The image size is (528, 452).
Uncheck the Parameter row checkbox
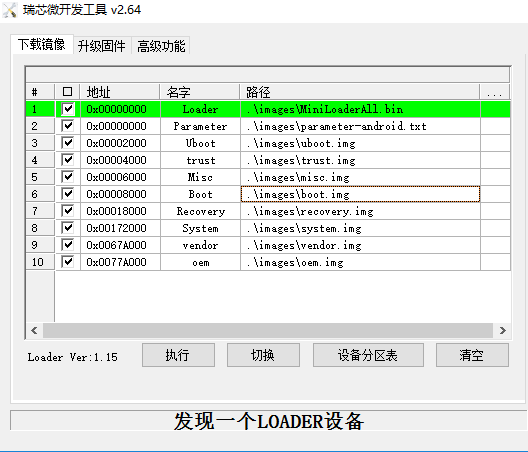coord(68,126)
